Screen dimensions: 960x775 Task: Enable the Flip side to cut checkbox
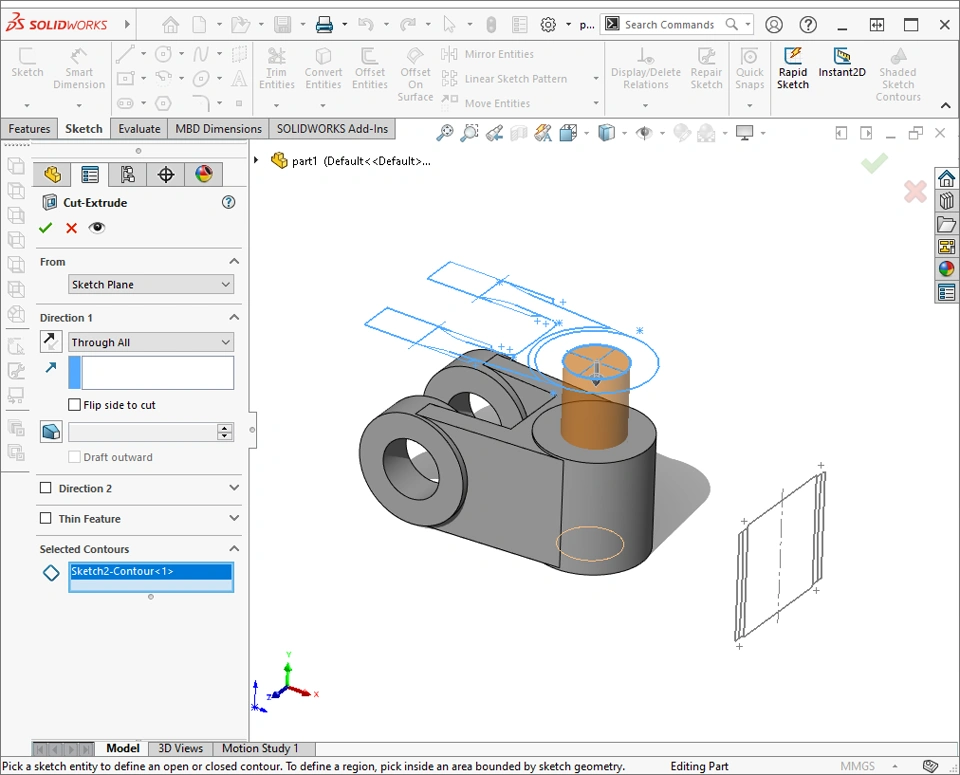pyautogui.click(x=75, y=405)
